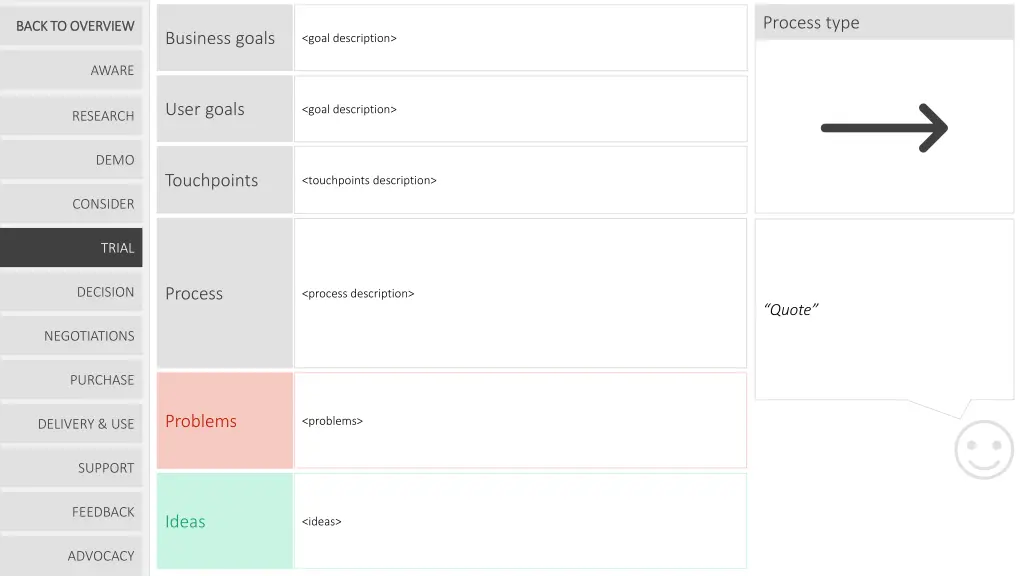Switch to the PURCHASE stage
Screen dimensions: 1024x576
point(72,380)
